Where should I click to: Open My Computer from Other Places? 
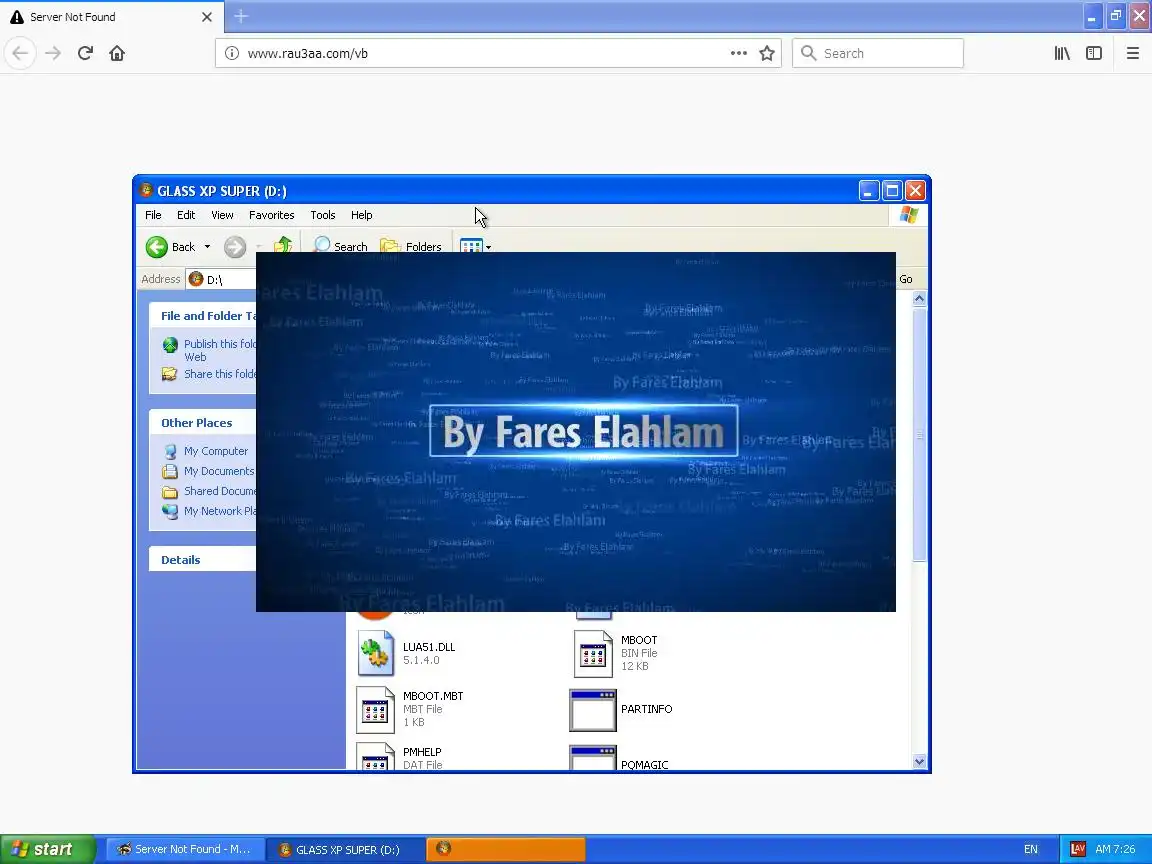point(215,451)
